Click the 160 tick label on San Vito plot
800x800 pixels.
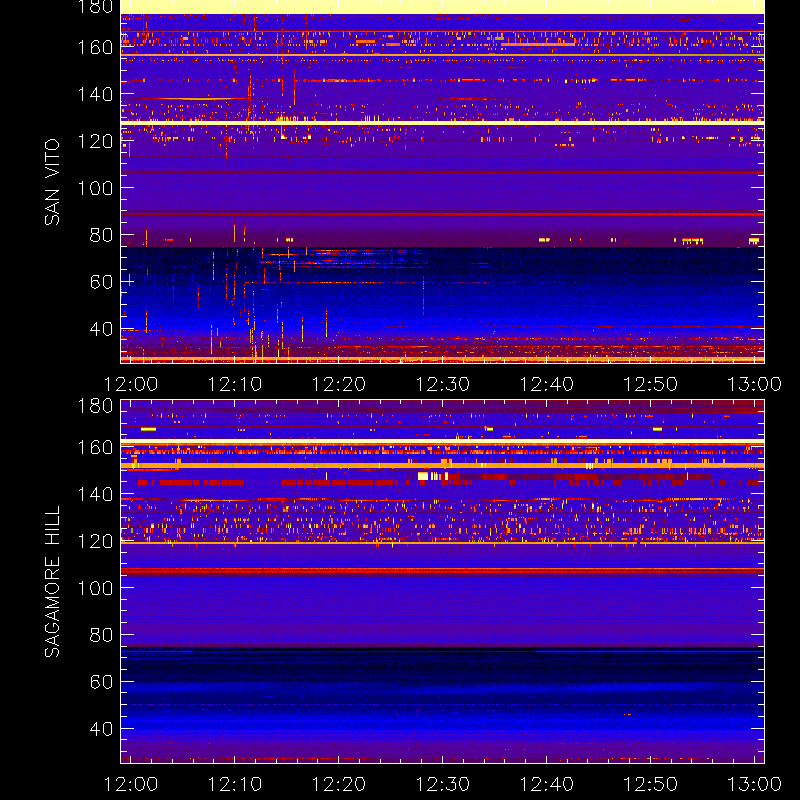pos(95,47)
